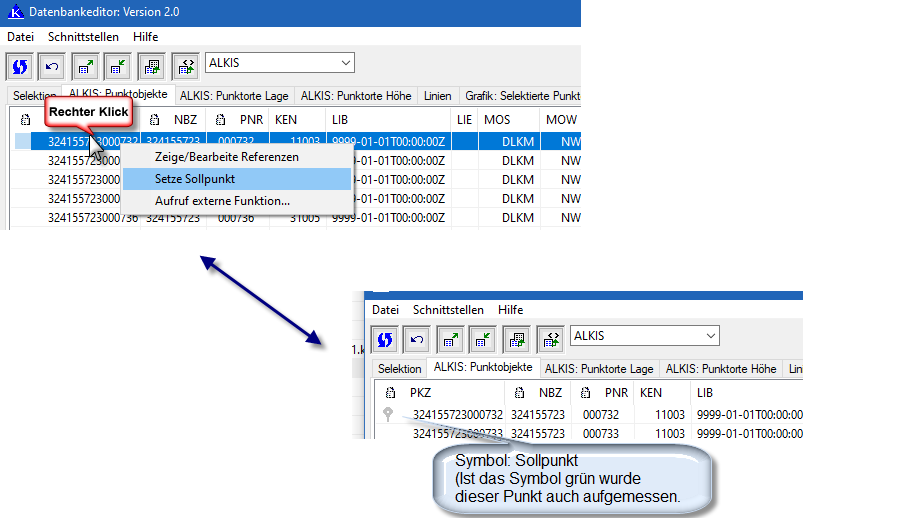Click the table export icon with outgoing arrow in upper toolbar
This screenshot has width=910, height=518.
click(x=86, y=66)
